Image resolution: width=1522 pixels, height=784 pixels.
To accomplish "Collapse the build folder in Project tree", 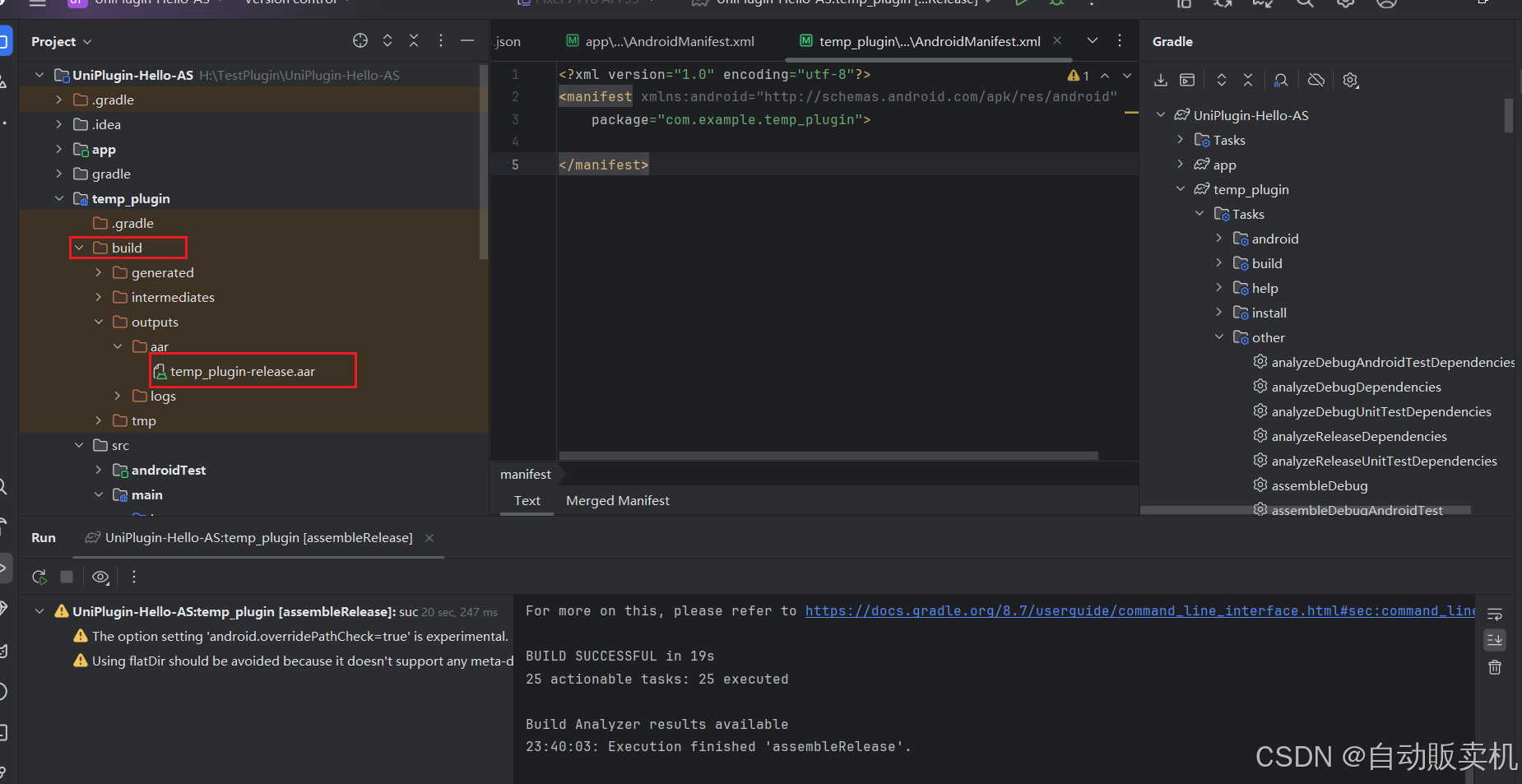I will (x=79, y=248).
